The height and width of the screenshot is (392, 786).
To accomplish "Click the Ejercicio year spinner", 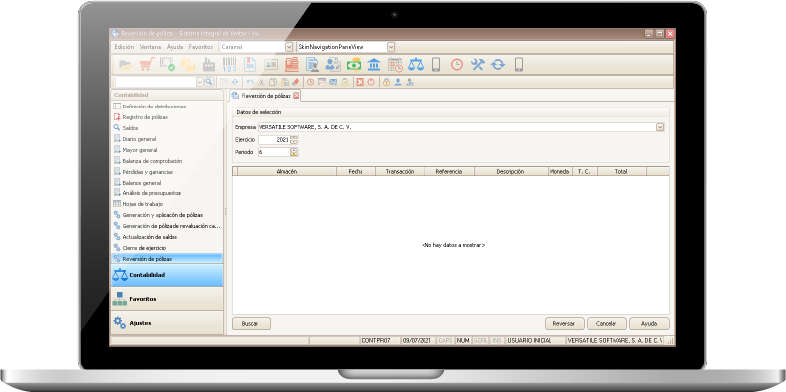I will [294, 140].
